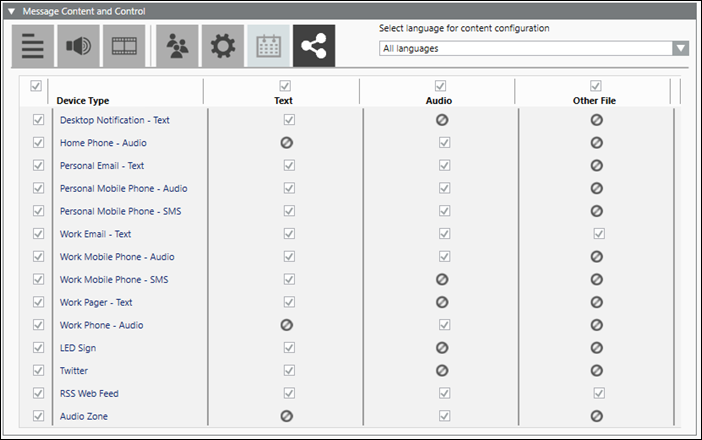
Task: Click the audio speaker icon
Action: click(x=78, y=46)
